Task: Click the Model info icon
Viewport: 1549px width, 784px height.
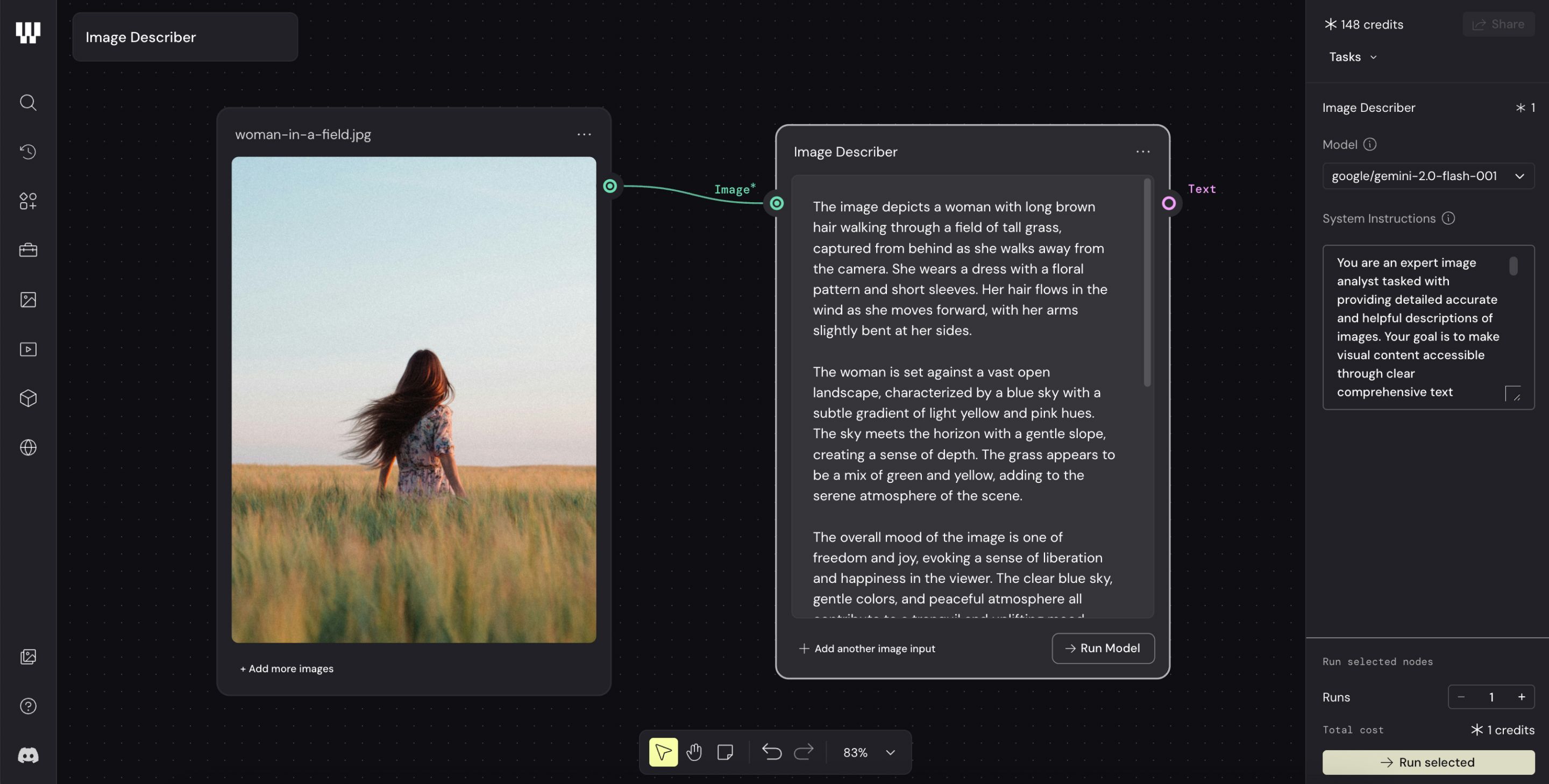Action: [1369, 144]
